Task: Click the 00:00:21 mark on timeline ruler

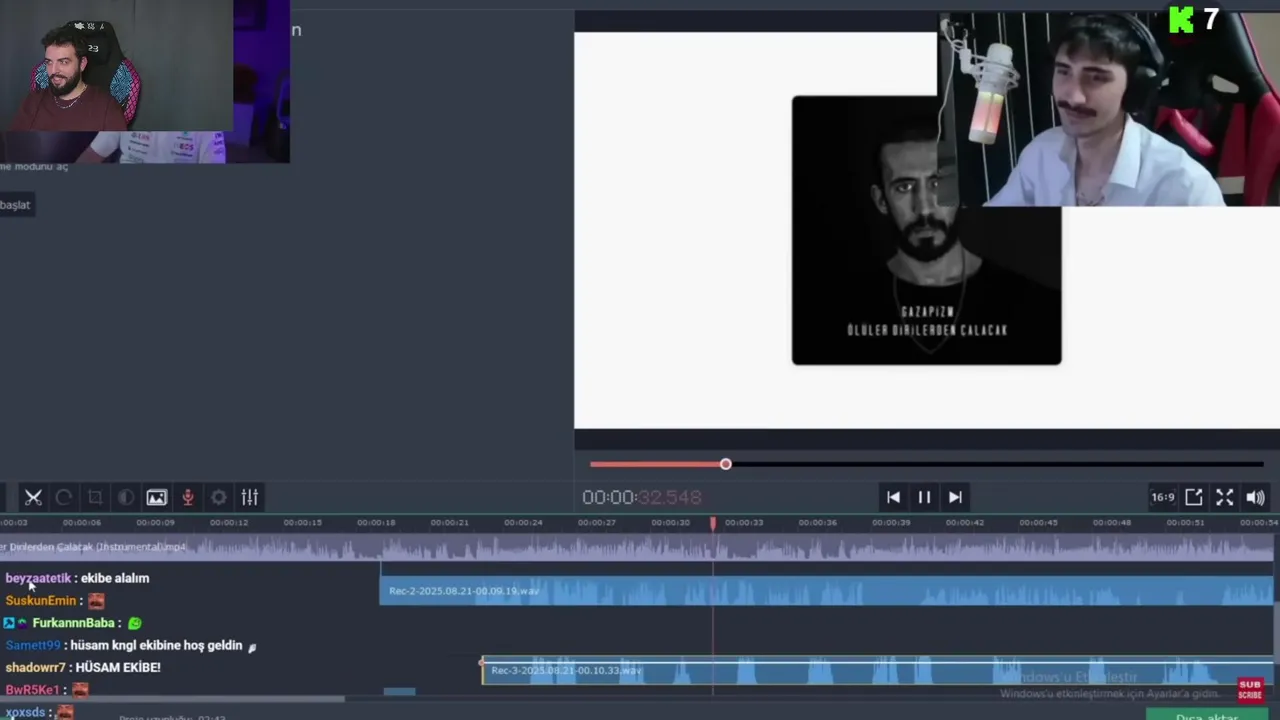Action: click(449, 523)
